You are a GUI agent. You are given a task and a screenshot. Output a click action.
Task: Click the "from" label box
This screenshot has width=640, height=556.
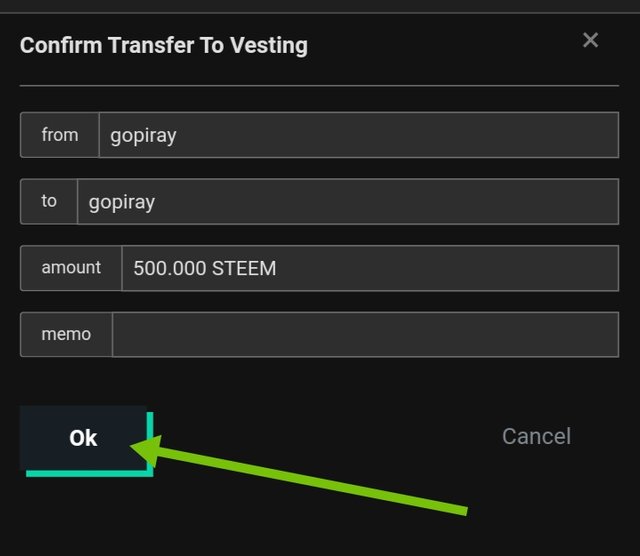(60, 135)
